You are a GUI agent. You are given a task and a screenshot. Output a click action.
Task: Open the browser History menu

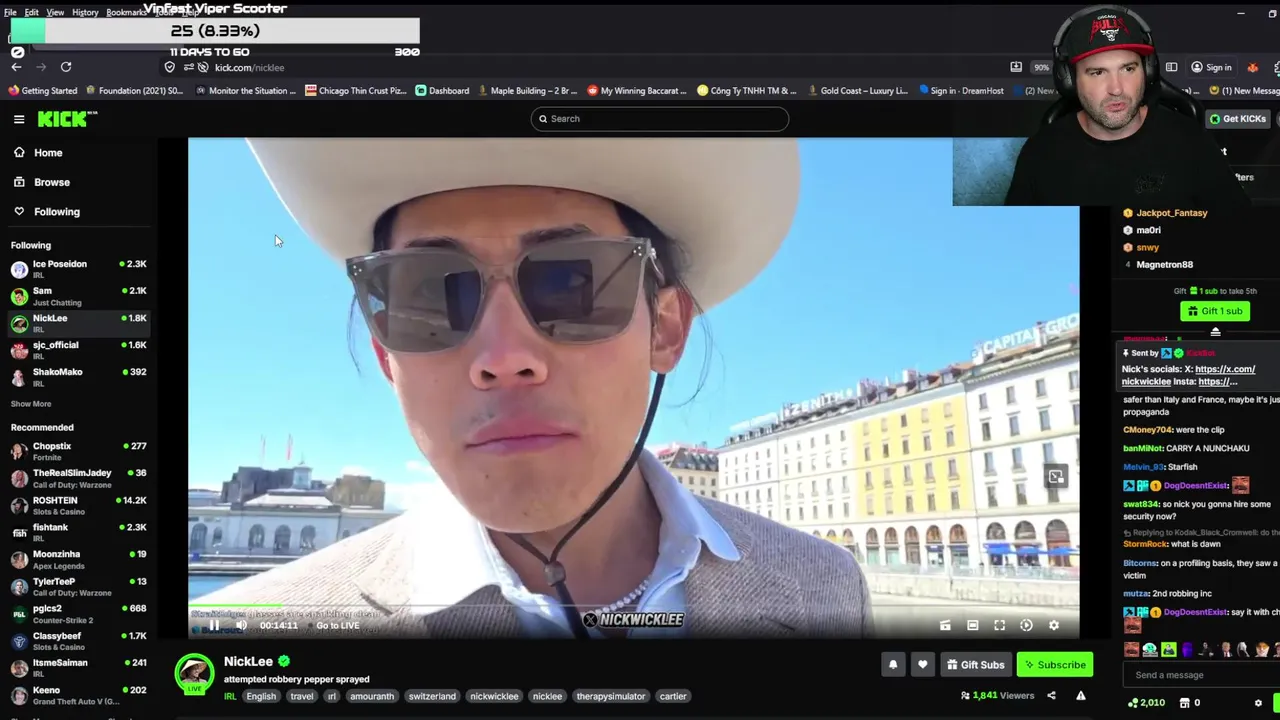click(x=85, y=13)
